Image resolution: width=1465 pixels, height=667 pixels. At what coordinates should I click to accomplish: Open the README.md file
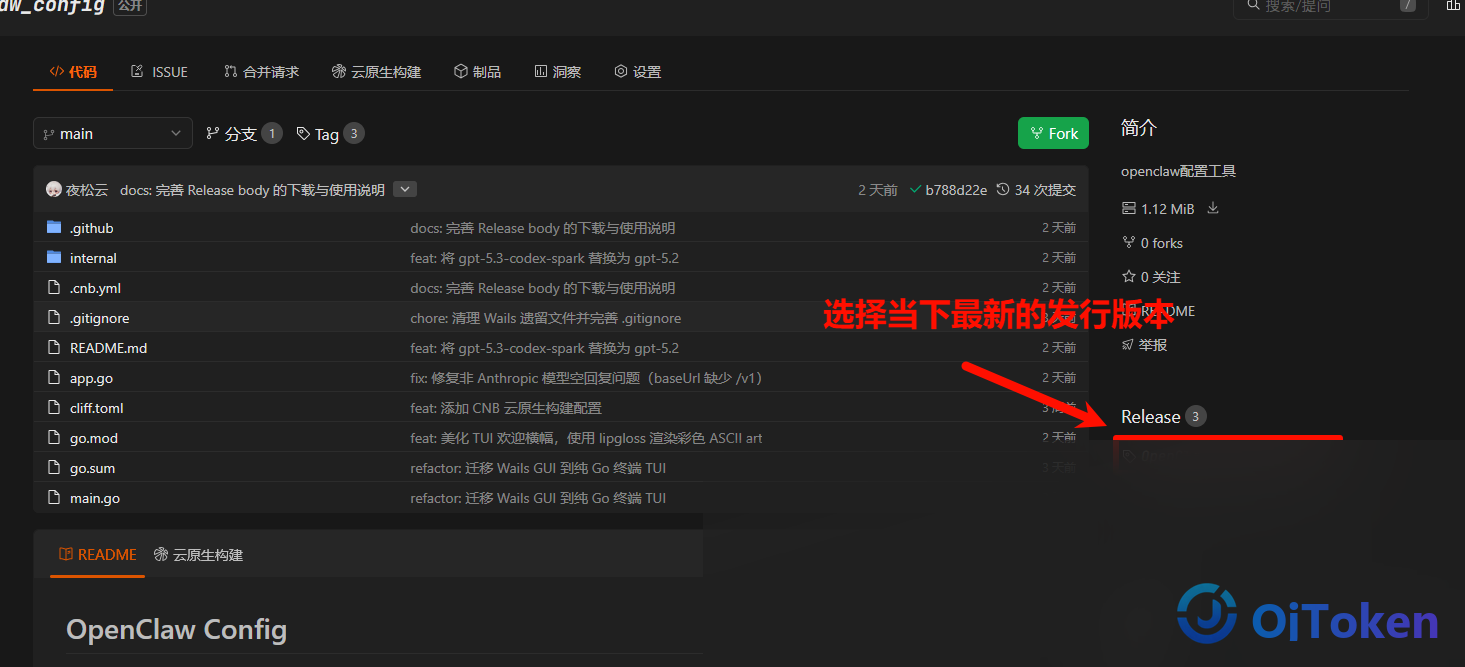pos(108,348)
